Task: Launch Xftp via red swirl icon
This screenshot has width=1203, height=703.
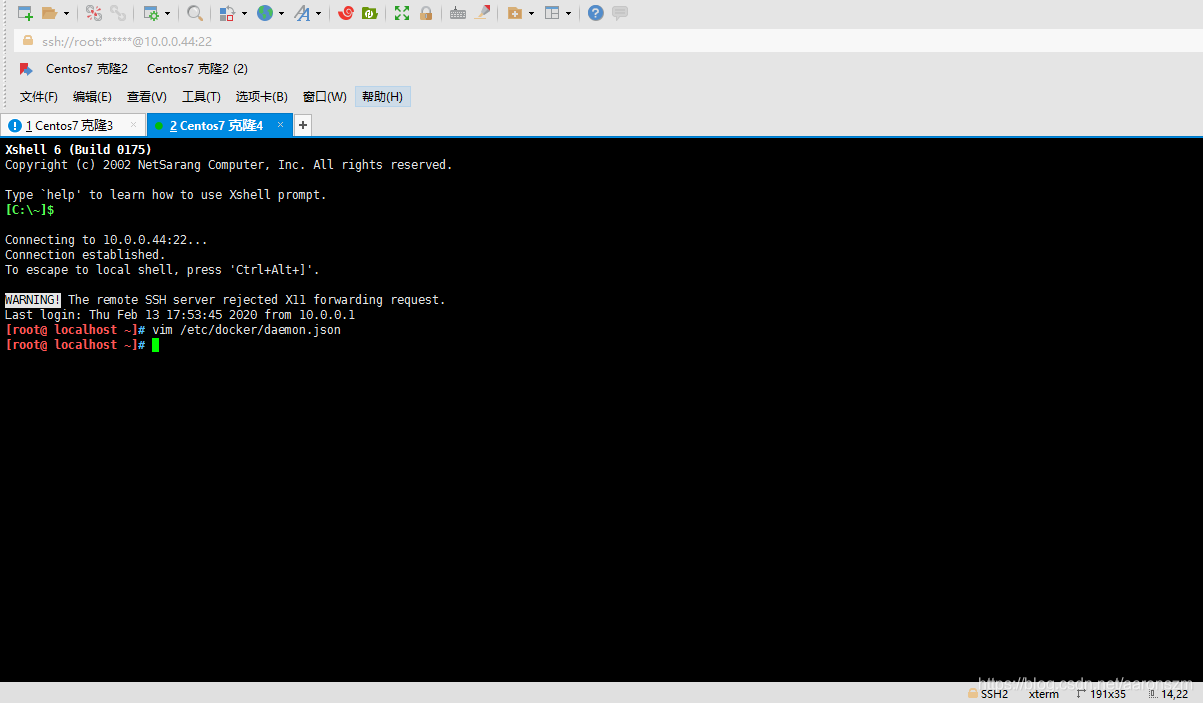Action: 346,13
